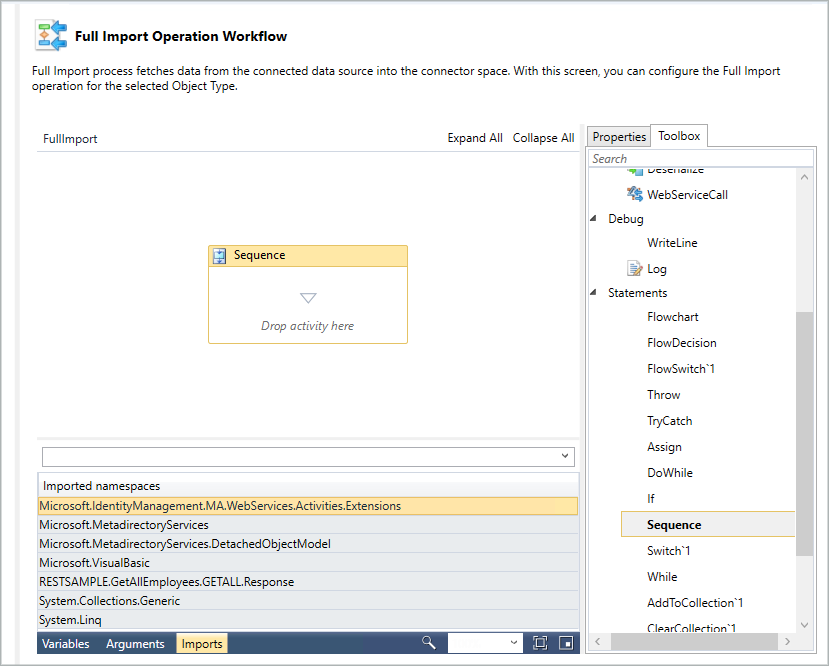Select Flowchart in the Toolbox
The image size is (829, 666).
click(x=673, y=317)
